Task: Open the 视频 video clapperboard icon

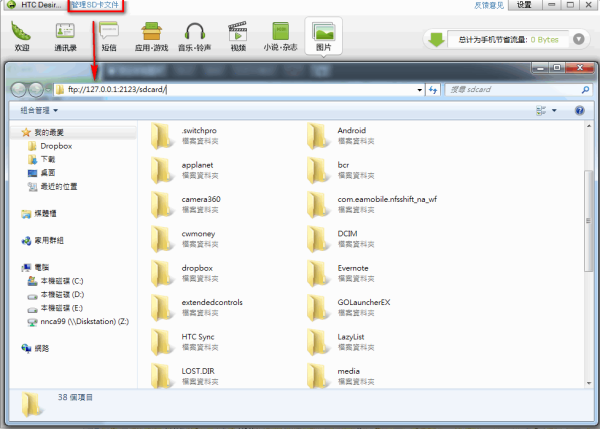Action: click(x=238, y=31)
